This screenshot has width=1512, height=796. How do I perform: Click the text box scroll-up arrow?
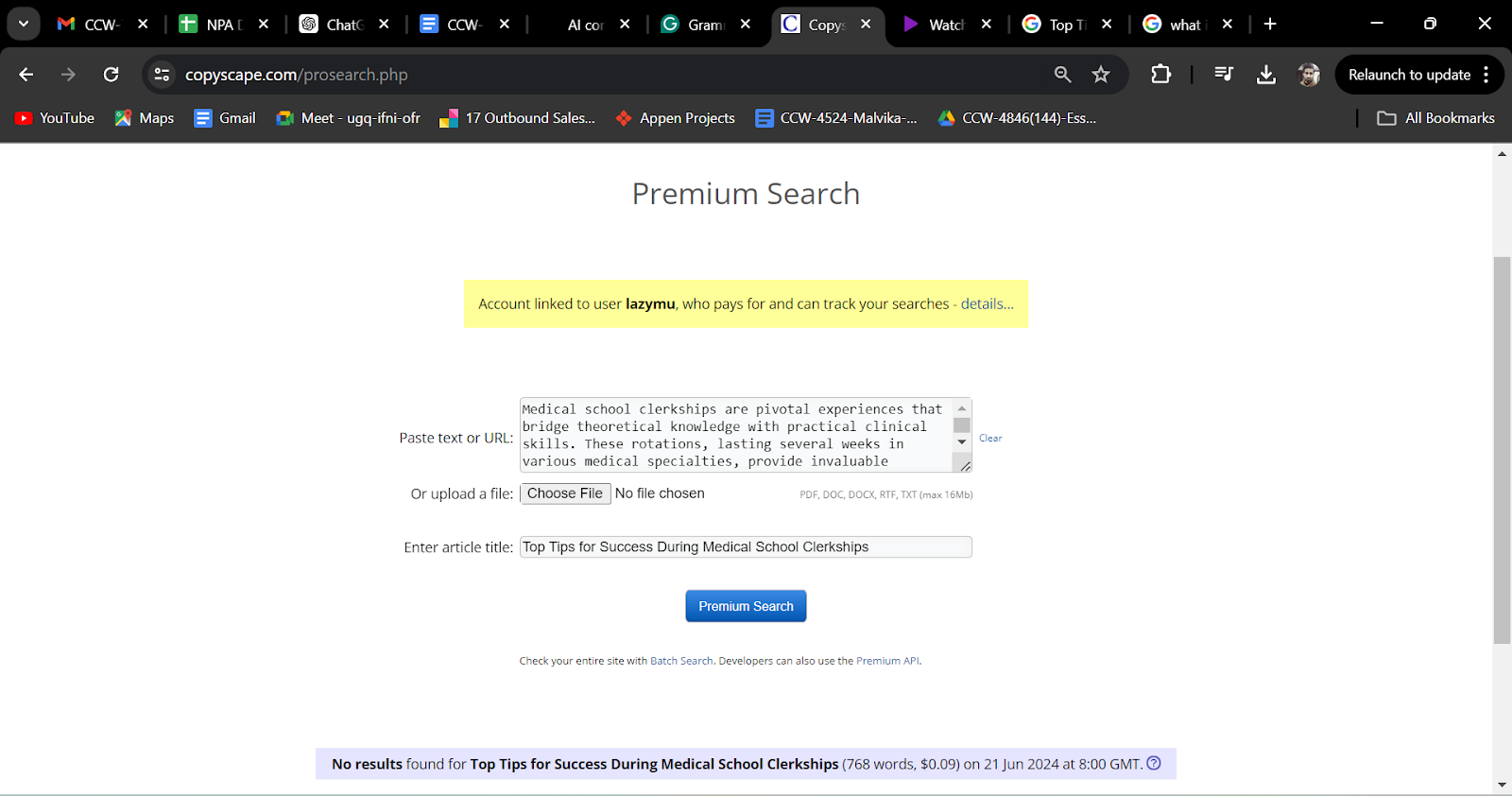click(x=962, y=408)
